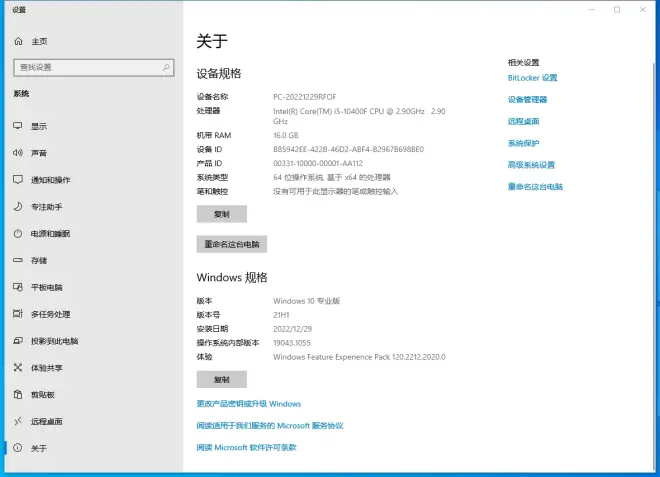Click the 剪贴板 clipboard icon
Image resolution: width=660 pixels, height=477 pixels.
18,394
